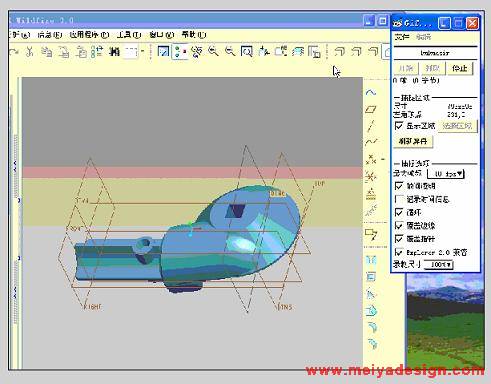Click the Cut scissors toolbar icon
This screenshot has width=491, height=384.
30,52
